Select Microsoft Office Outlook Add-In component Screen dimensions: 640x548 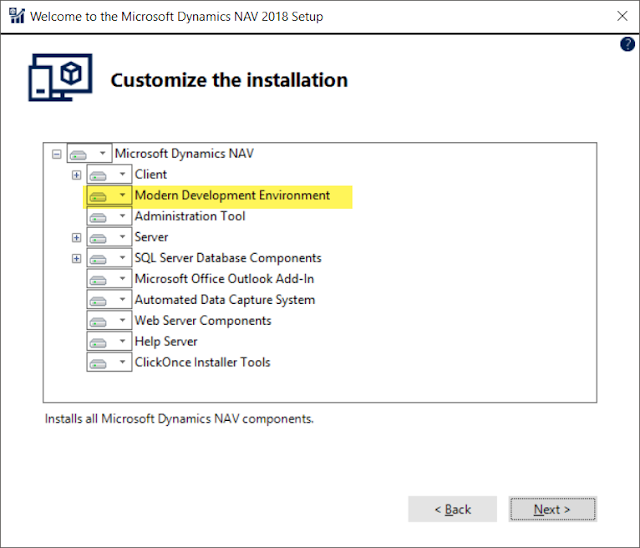(x=224, y=279)
